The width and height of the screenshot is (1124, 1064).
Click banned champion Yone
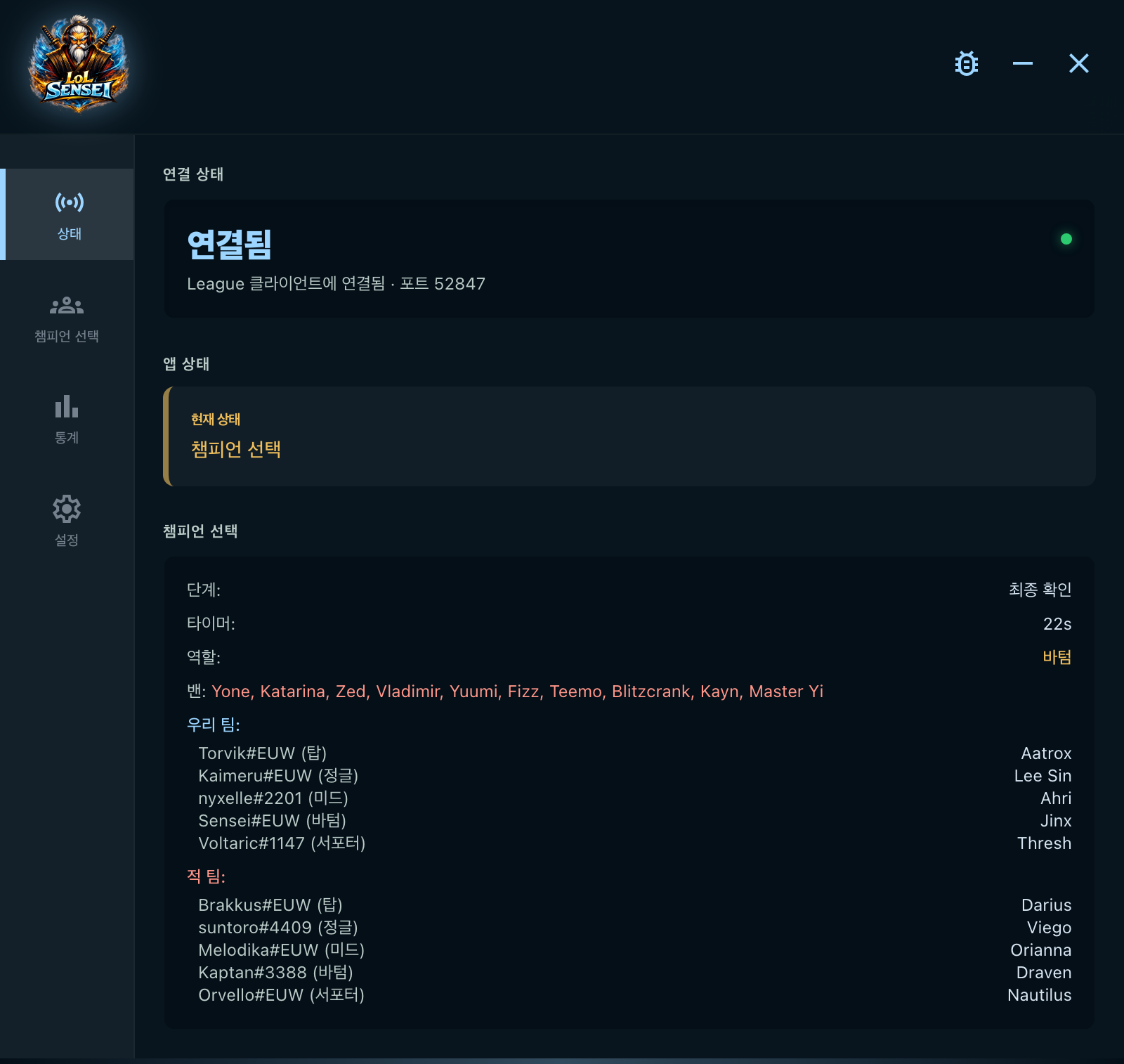tap(231, 692)
